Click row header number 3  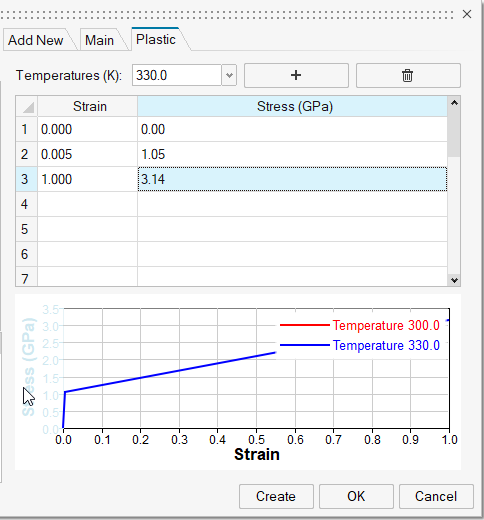pos(26,179)
